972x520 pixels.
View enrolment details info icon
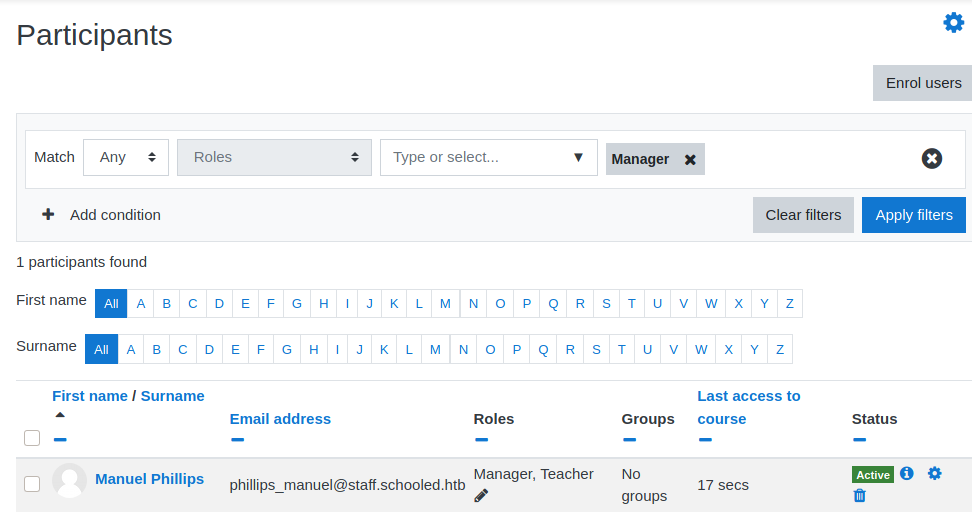pyautogui.click(x=907, y=473)
